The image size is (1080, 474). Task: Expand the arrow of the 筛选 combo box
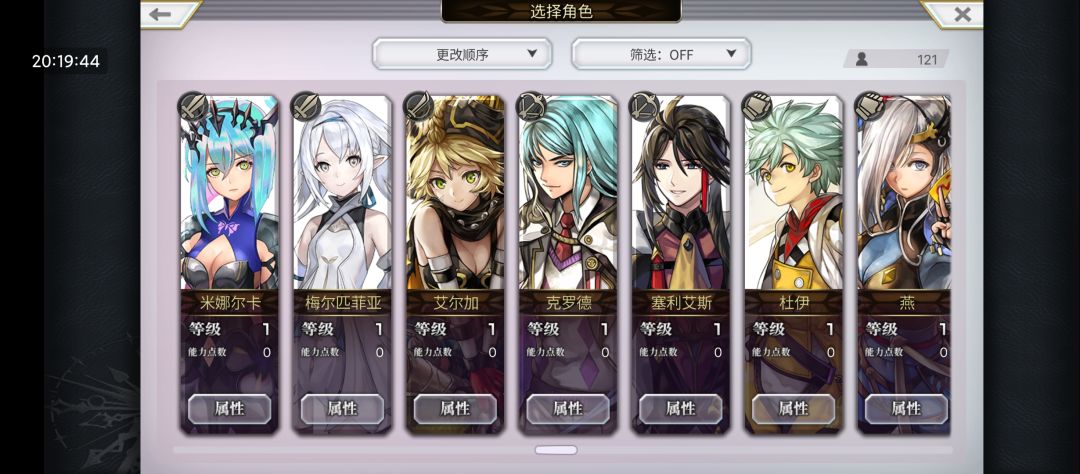(731, 54)
